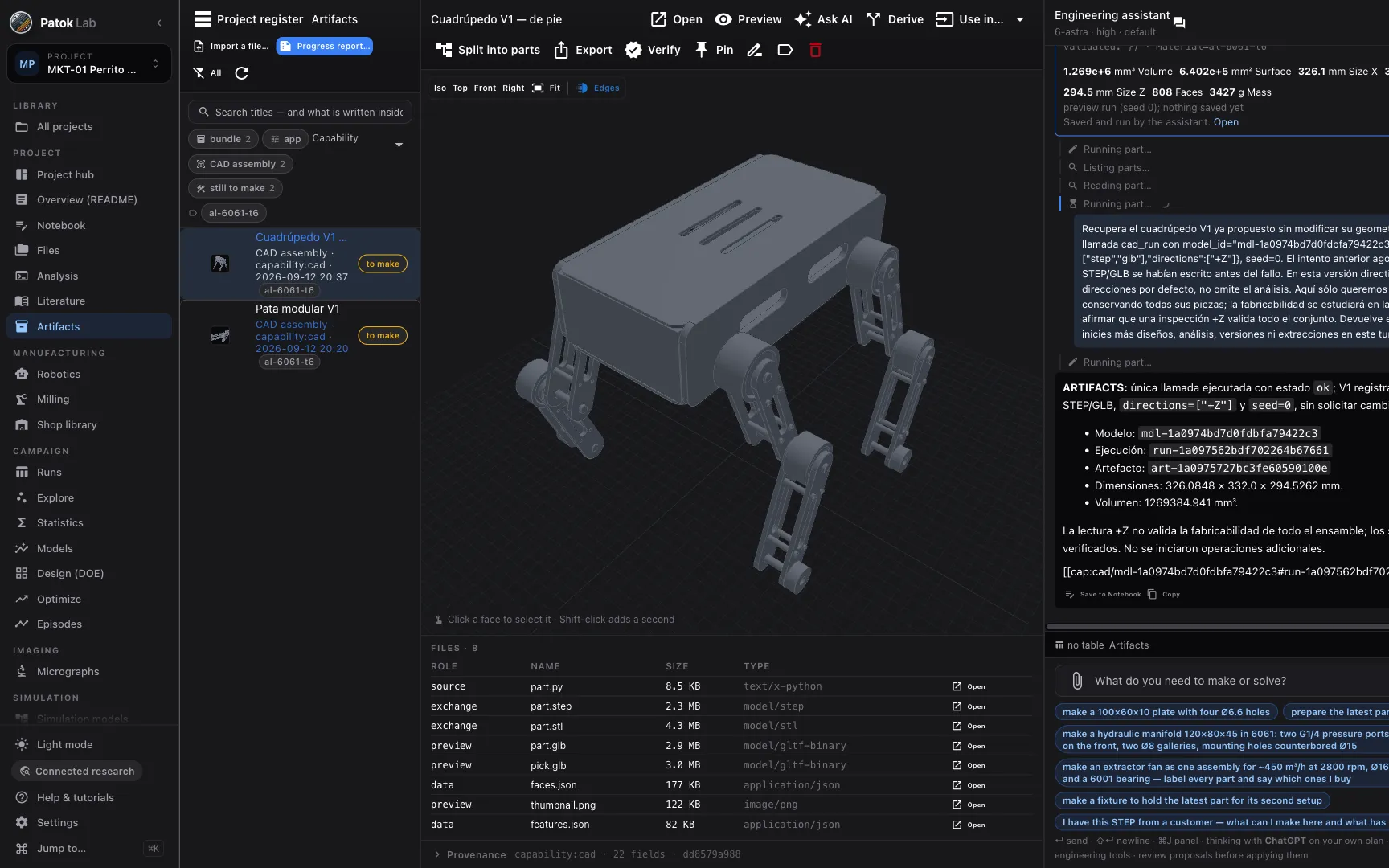Click the Split into parts icon
1389x868 pixels.
[x=443, y=50]
